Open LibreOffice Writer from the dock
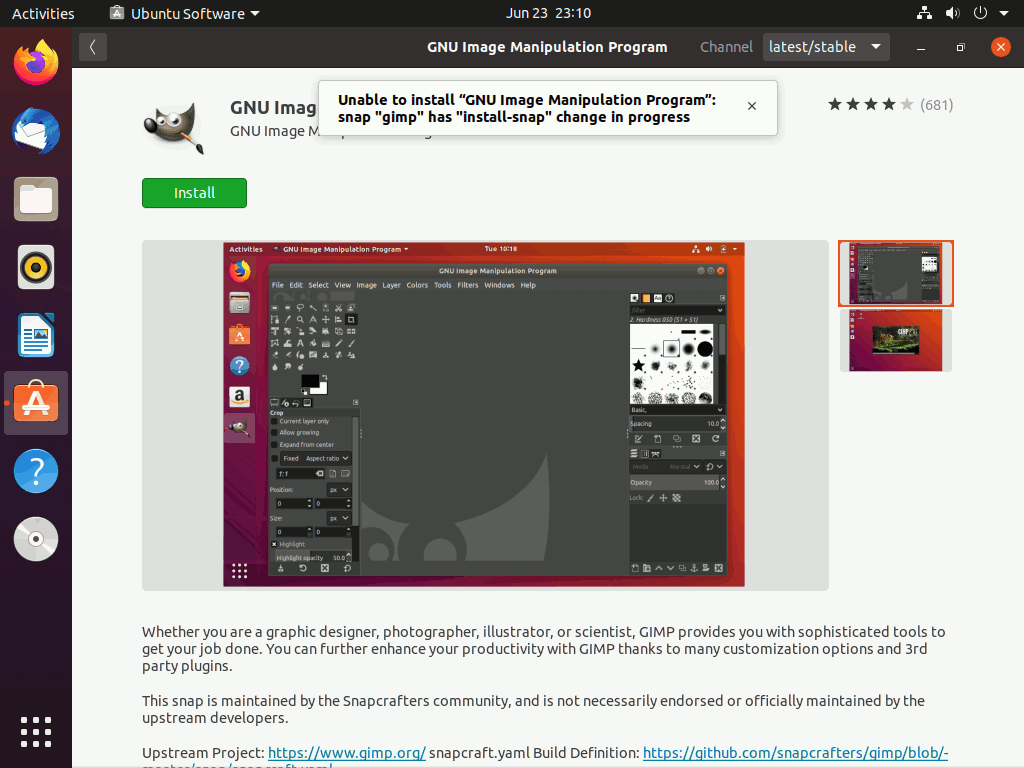Screen dimensions: 1024x768 pyautogui.click(x=36, y=335)
